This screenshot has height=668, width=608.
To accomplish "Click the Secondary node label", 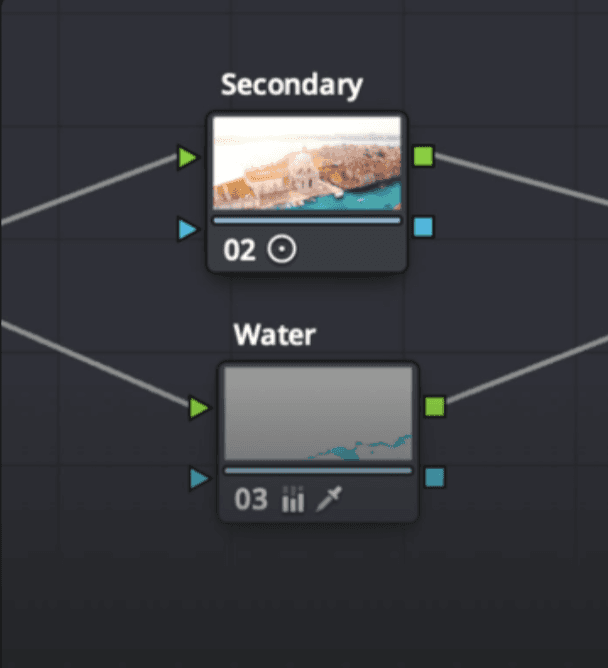I will pos(292,85).
